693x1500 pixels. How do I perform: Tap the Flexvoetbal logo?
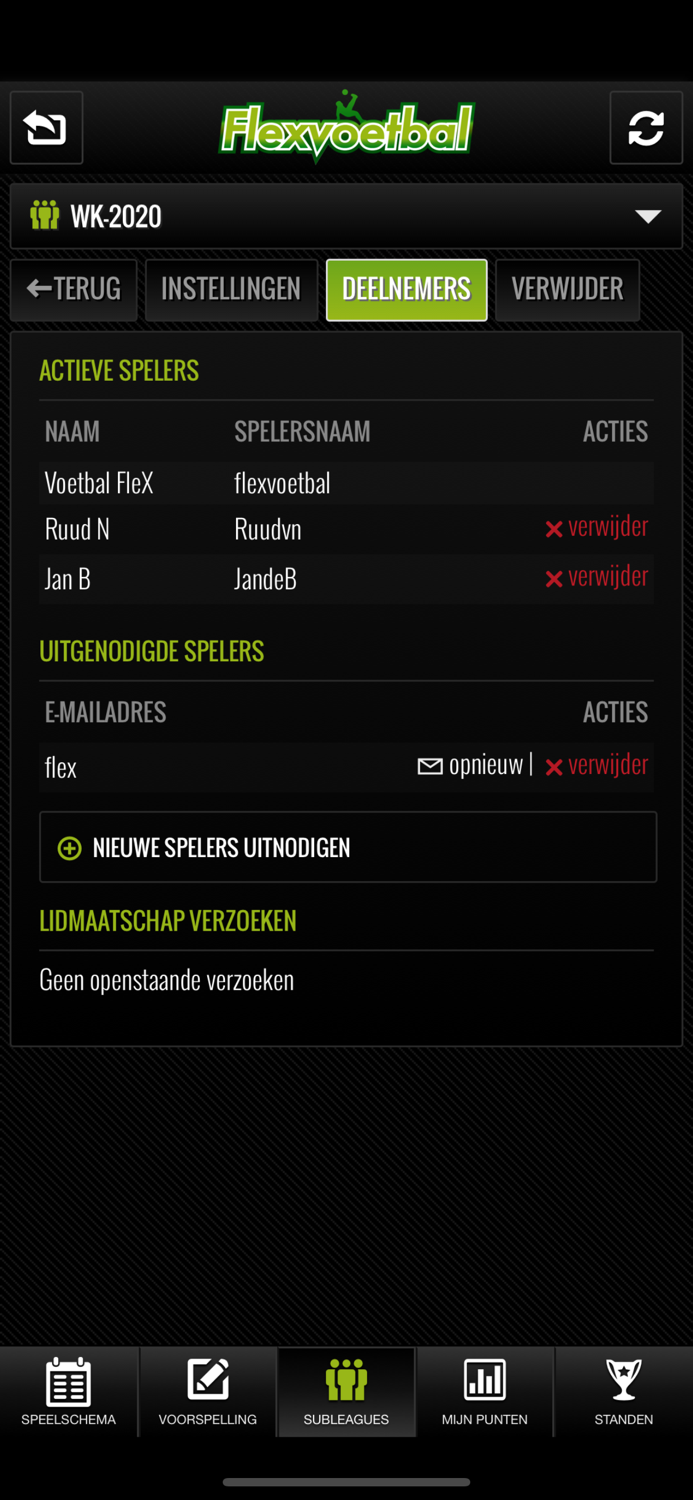[346, 128]
